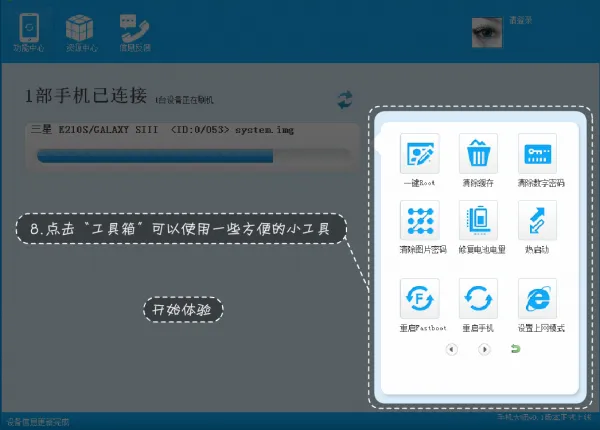Click the 1台设备正在刷机 status text
Viewport: 600px width, 430px height.
coord(184,100)
